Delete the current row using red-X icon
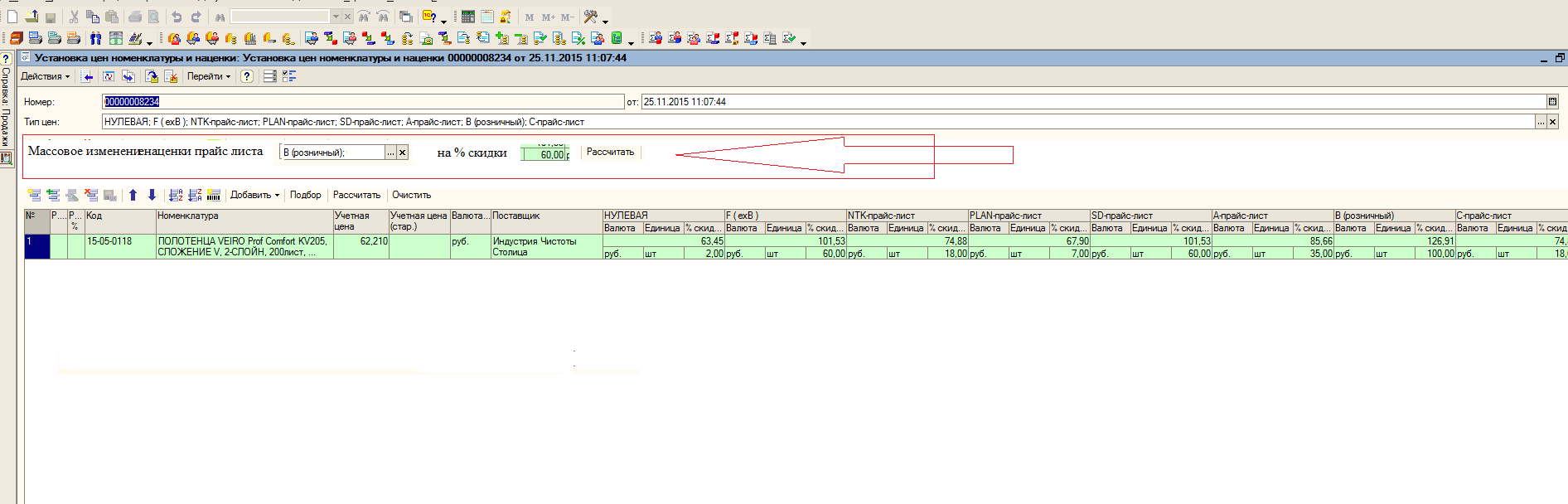 [91, 195]
